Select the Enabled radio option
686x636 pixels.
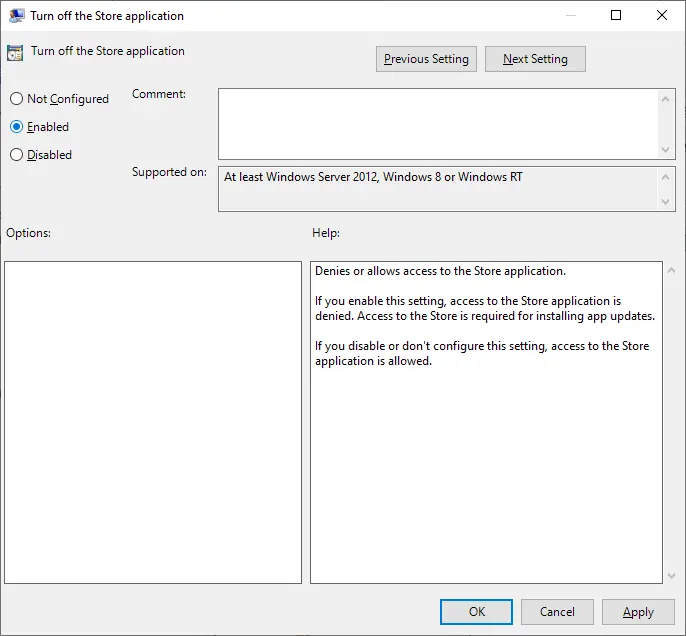pyautogui.click(x=16, y=127)
